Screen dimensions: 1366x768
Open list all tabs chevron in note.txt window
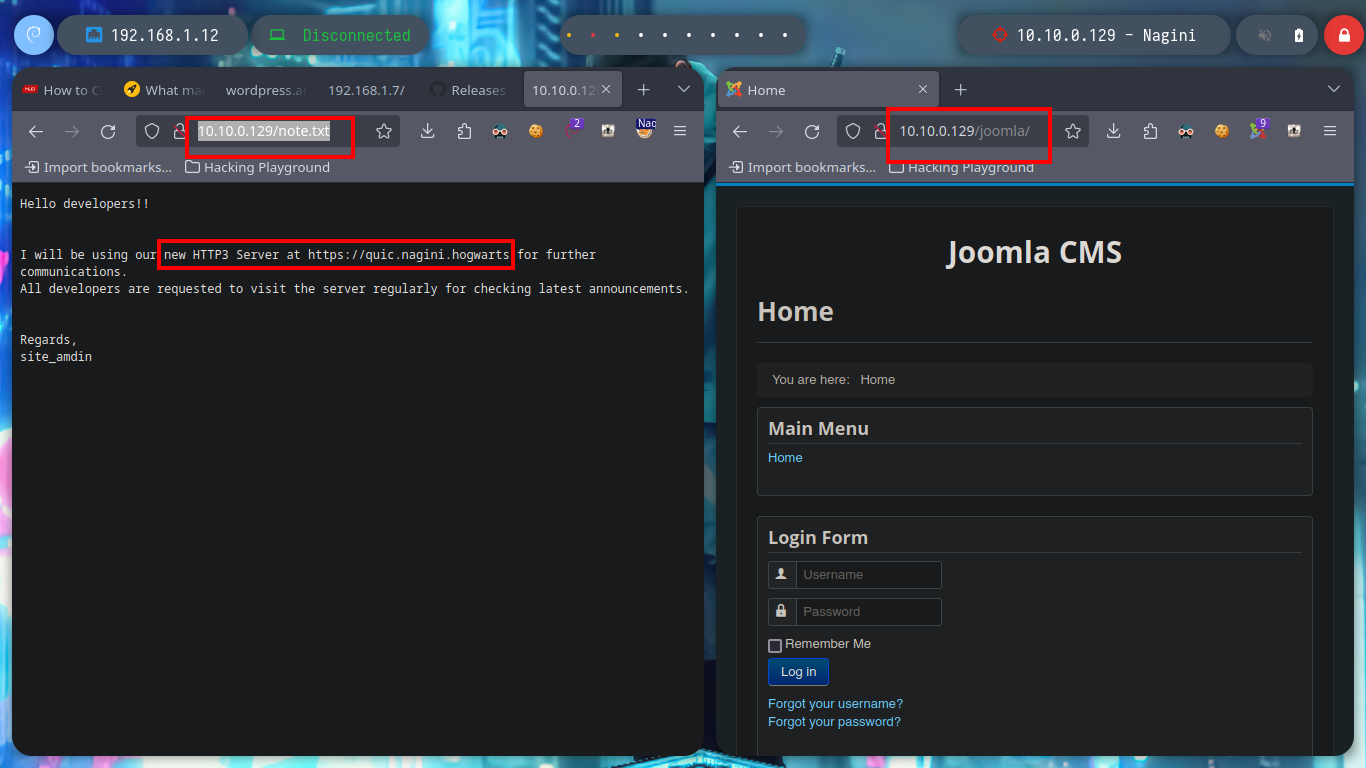pyautogui.click(x=684, y=89)
